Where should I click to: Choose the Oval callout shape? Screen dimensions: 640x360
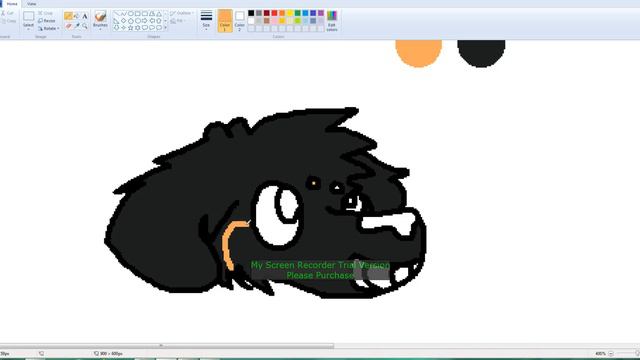click(x=151, y=28)
